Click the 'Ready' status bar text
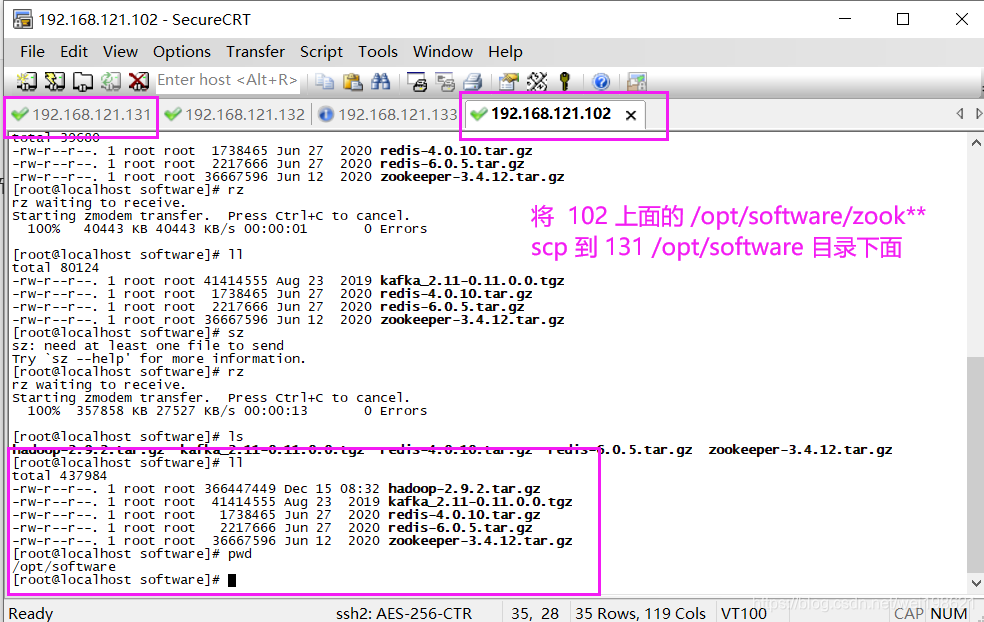 31,613
